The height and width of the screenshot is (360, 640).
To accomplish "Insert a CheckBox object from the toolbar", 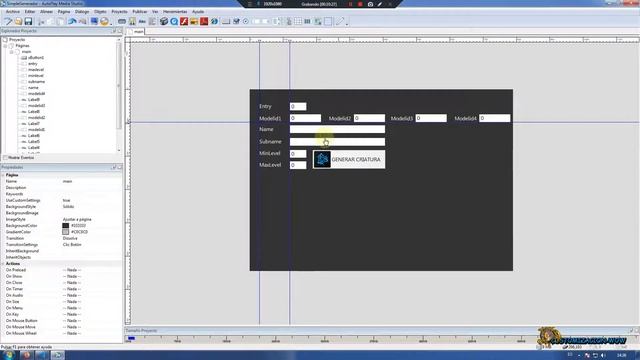I will (236, 21).
